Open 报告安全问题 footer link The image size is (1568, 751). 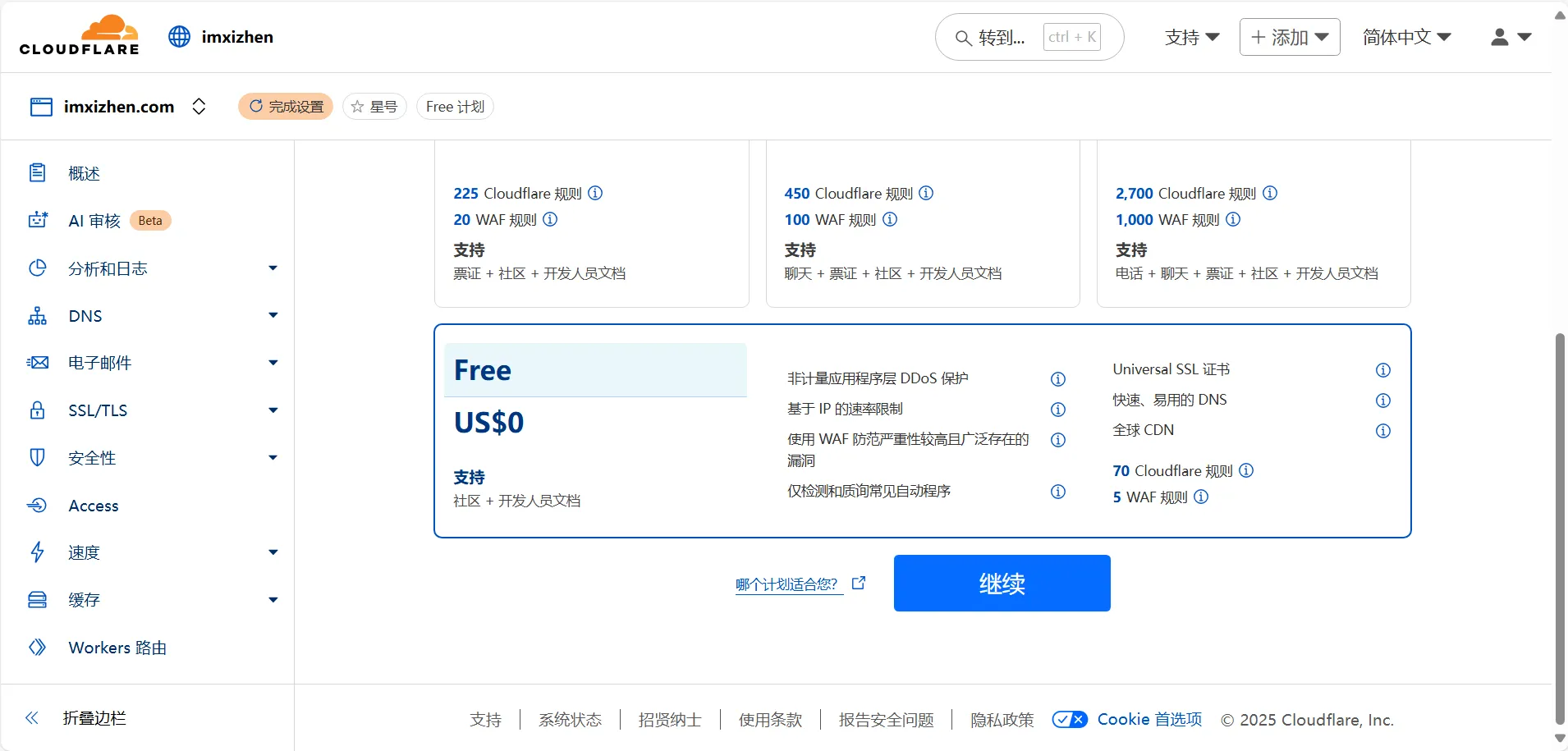pyautogui.click(x=886, y=720)
